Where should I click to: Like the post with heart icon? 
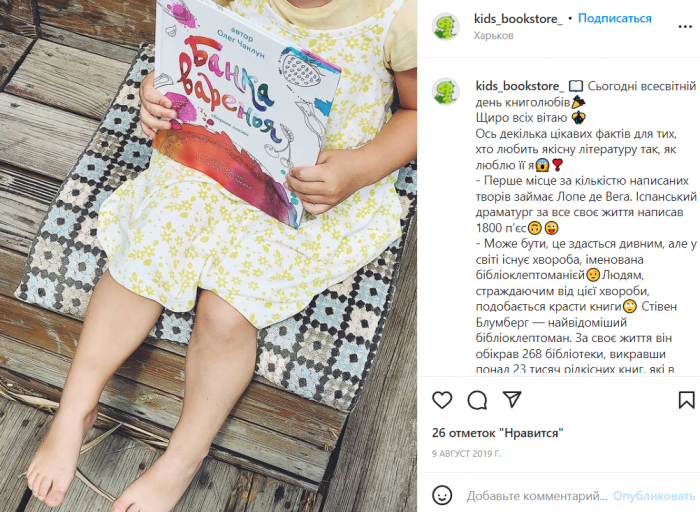coord(442,400)
